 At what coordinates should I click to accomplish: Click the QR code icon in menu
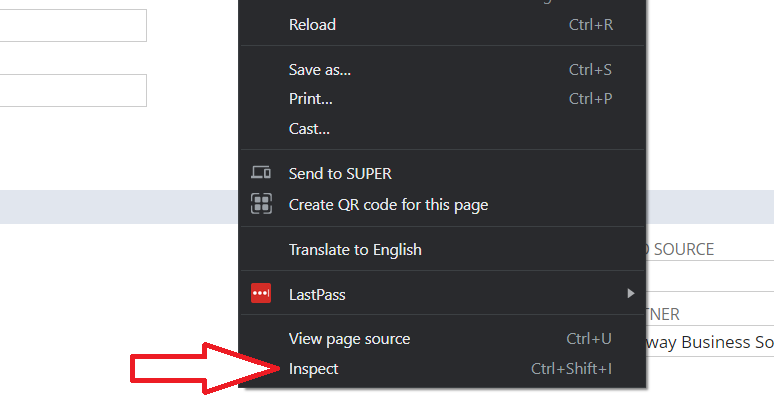(261, 203)
